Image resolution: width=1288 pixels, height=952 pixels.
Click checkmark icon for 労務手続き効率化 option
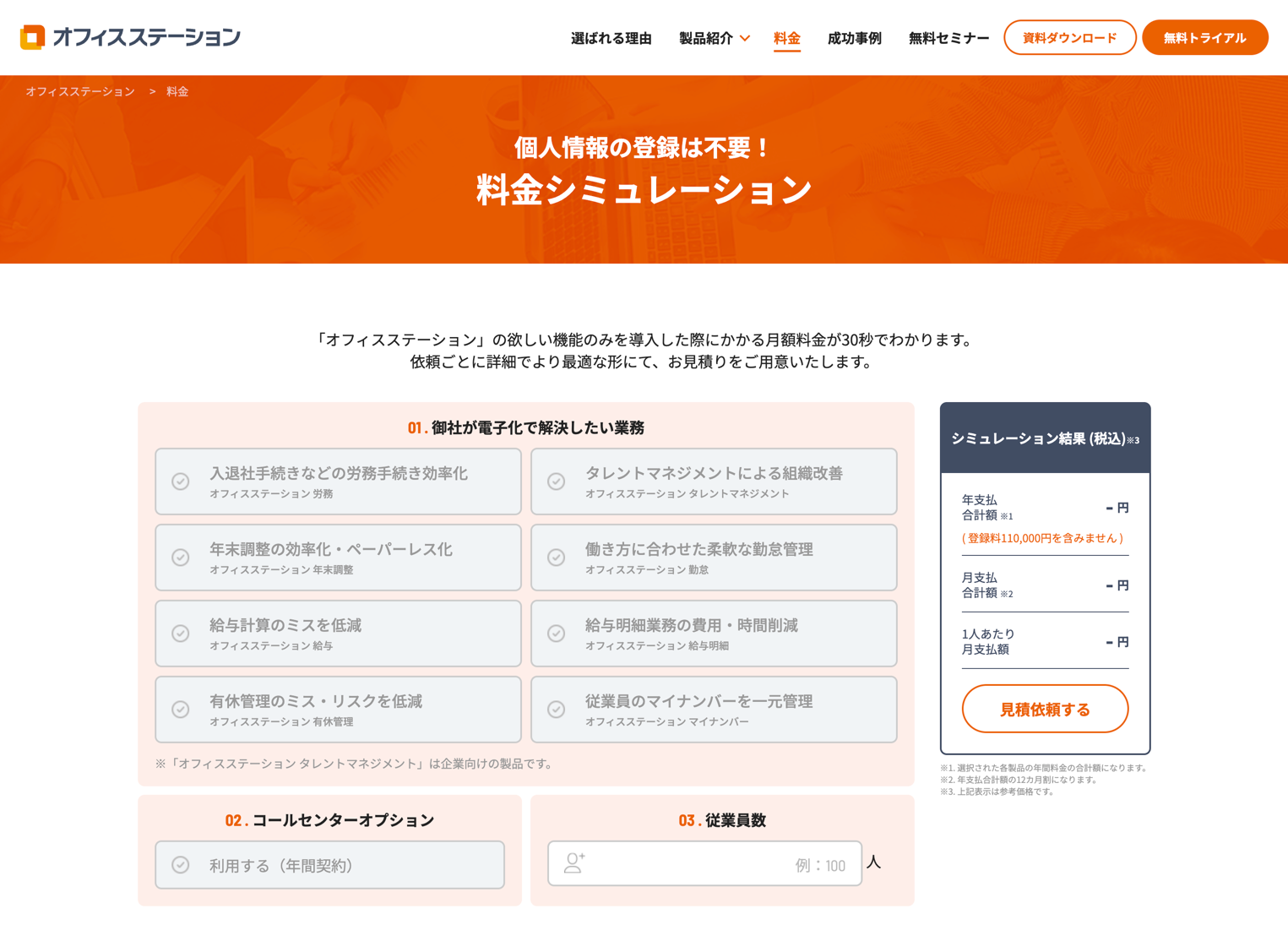[x=181, y=481]
